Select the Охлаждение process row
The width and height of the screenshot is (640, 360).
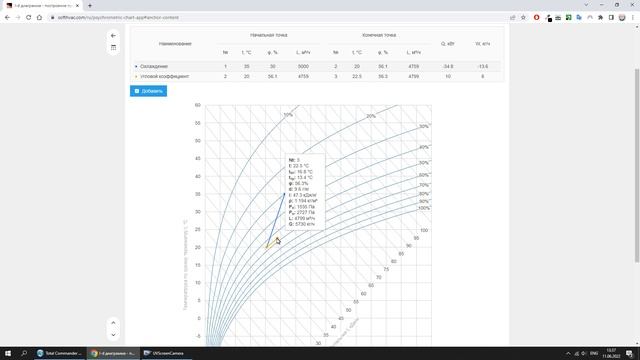(x=318, y=66)
